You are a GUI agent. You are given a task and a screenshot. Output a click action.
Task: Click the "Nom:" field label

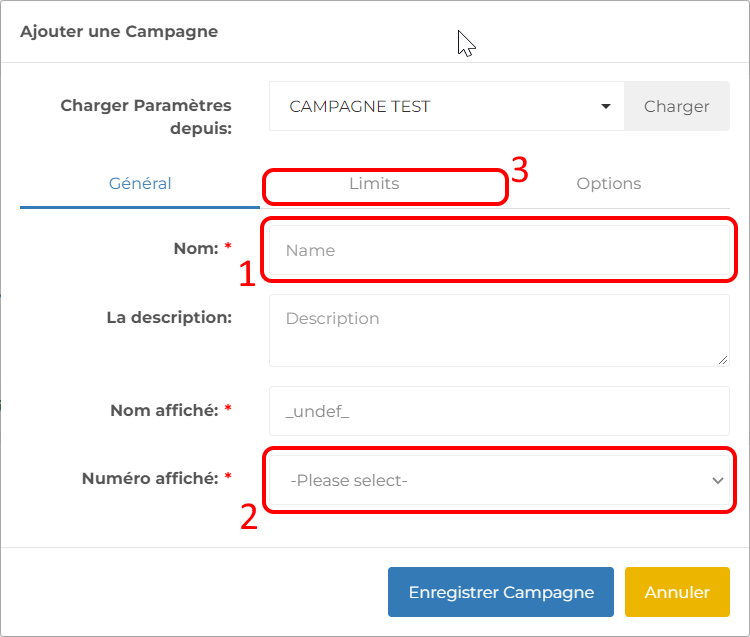(195, 248)
